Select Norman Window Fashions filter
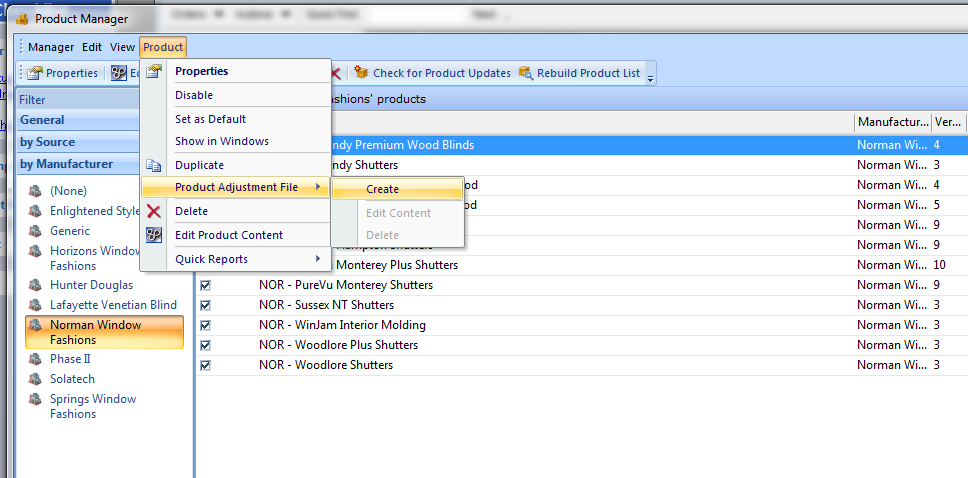Viewport: 968px width, 478px height. pos(104,332)
